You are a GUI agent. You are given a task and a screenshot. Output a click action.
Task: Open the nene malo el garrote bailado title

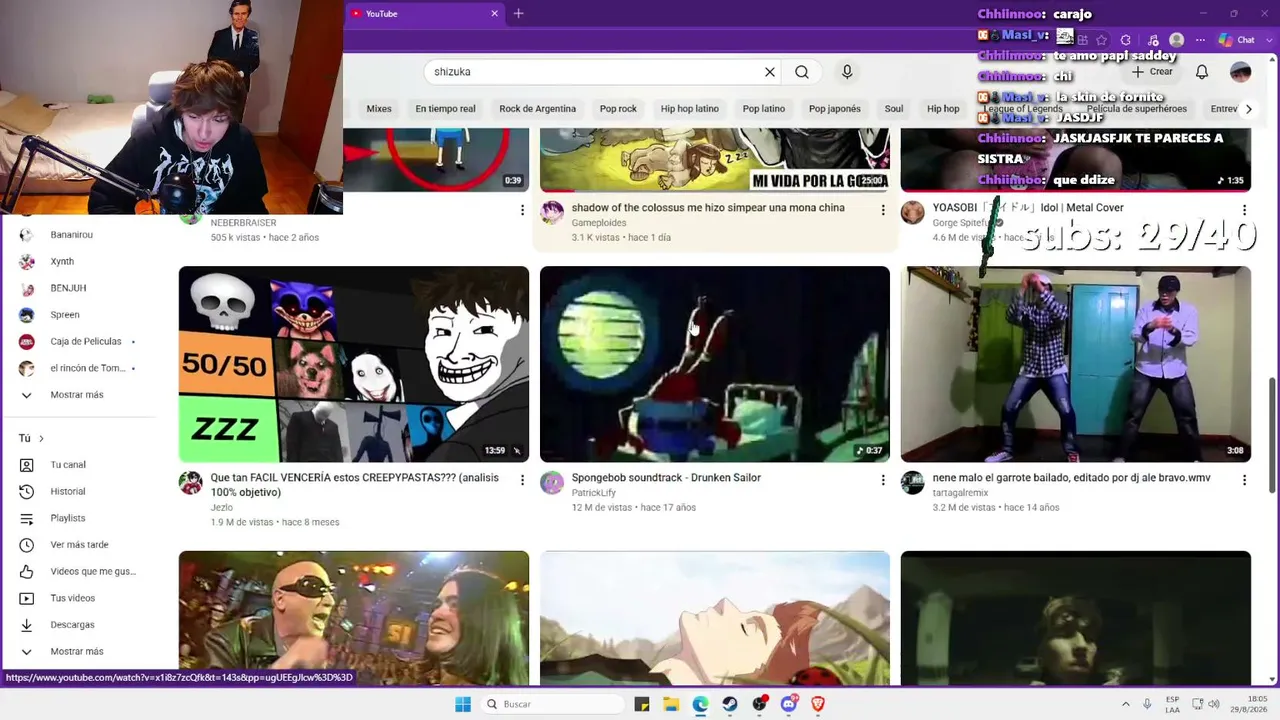(1072, 478)
